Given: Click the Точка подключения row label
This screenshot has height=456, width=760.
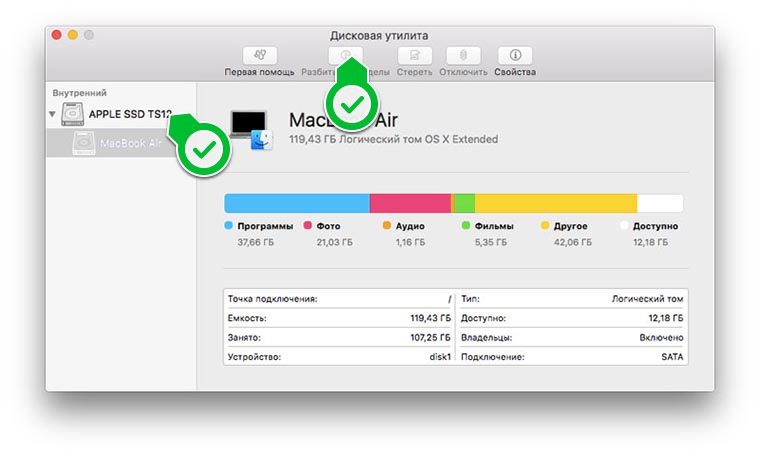Looking at the screenshot, I should tap(272, 299).
